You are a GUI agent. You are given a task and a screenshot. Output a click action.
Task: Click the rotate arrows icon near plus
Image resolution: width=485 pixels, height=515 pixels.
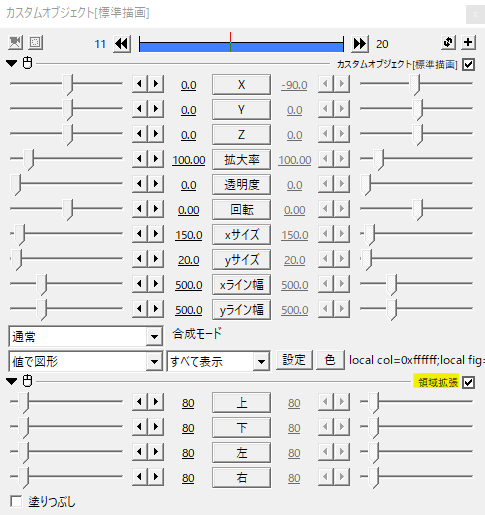(448, 42)
